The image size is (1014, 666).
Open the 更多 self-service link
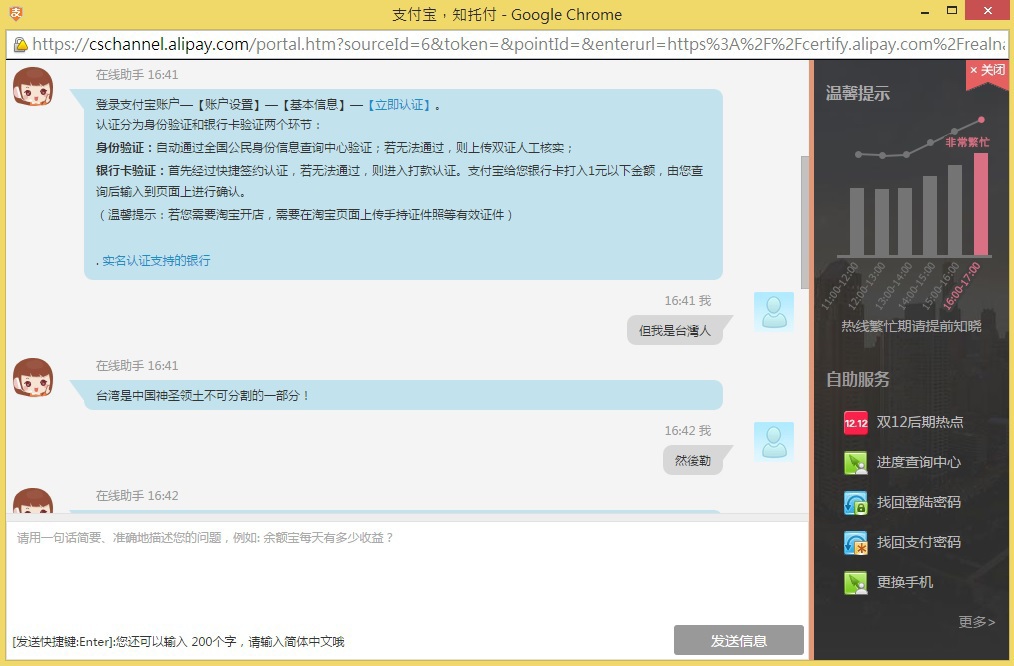coord(976,621)
